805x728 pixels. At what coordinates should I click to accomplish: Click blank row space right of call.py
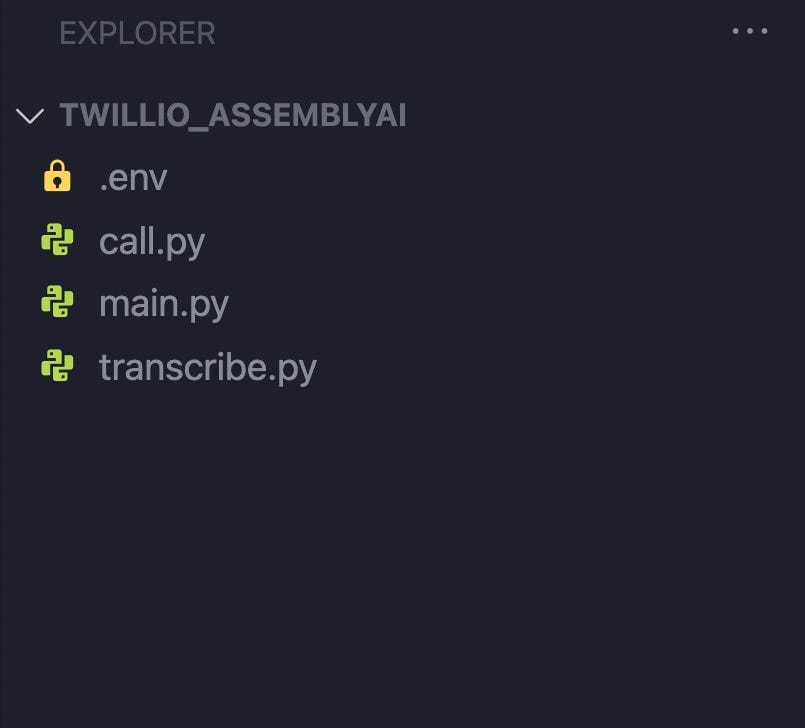click(x=500, y=242)
